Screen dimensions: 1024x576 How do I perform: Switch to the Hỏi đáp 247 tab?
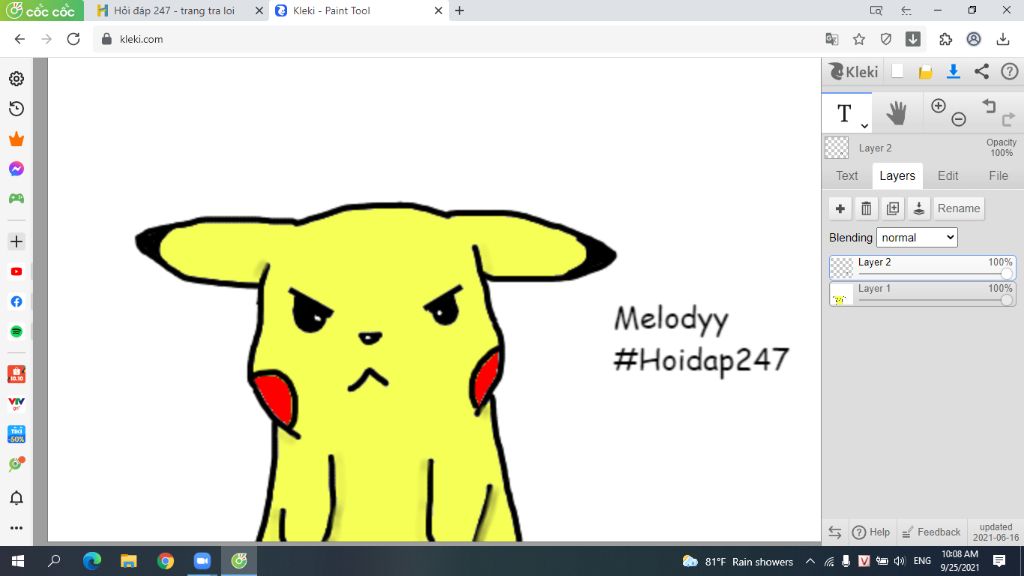[x=174, y=10]
